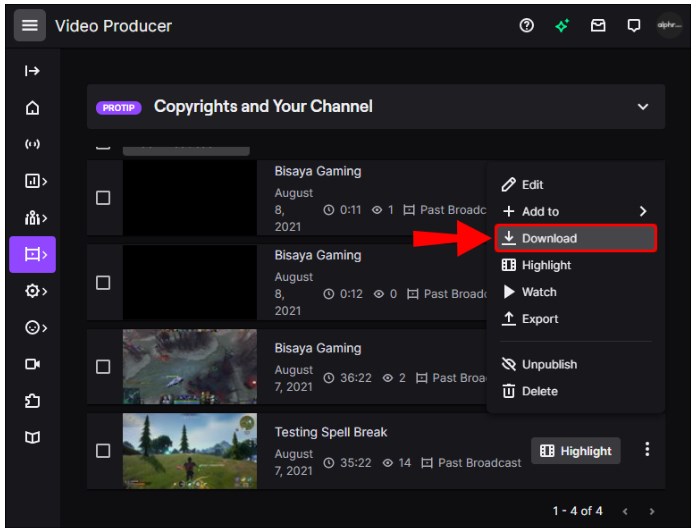
Task: Click Past Broadcast label of Testing Spell Break
Action: tap(479, 463)
